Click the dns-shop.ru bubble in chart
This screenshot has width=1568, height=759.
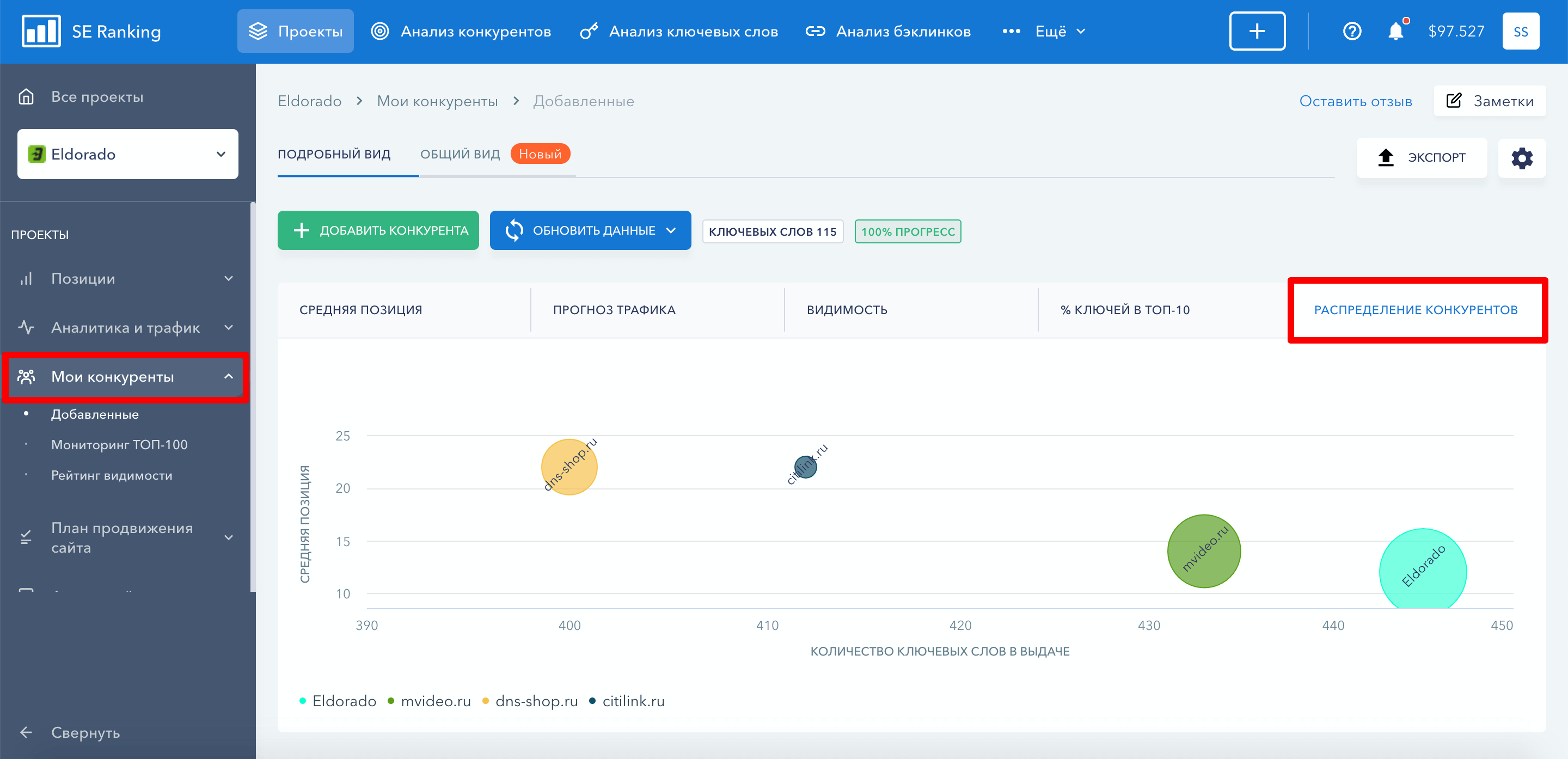[569, 467]
